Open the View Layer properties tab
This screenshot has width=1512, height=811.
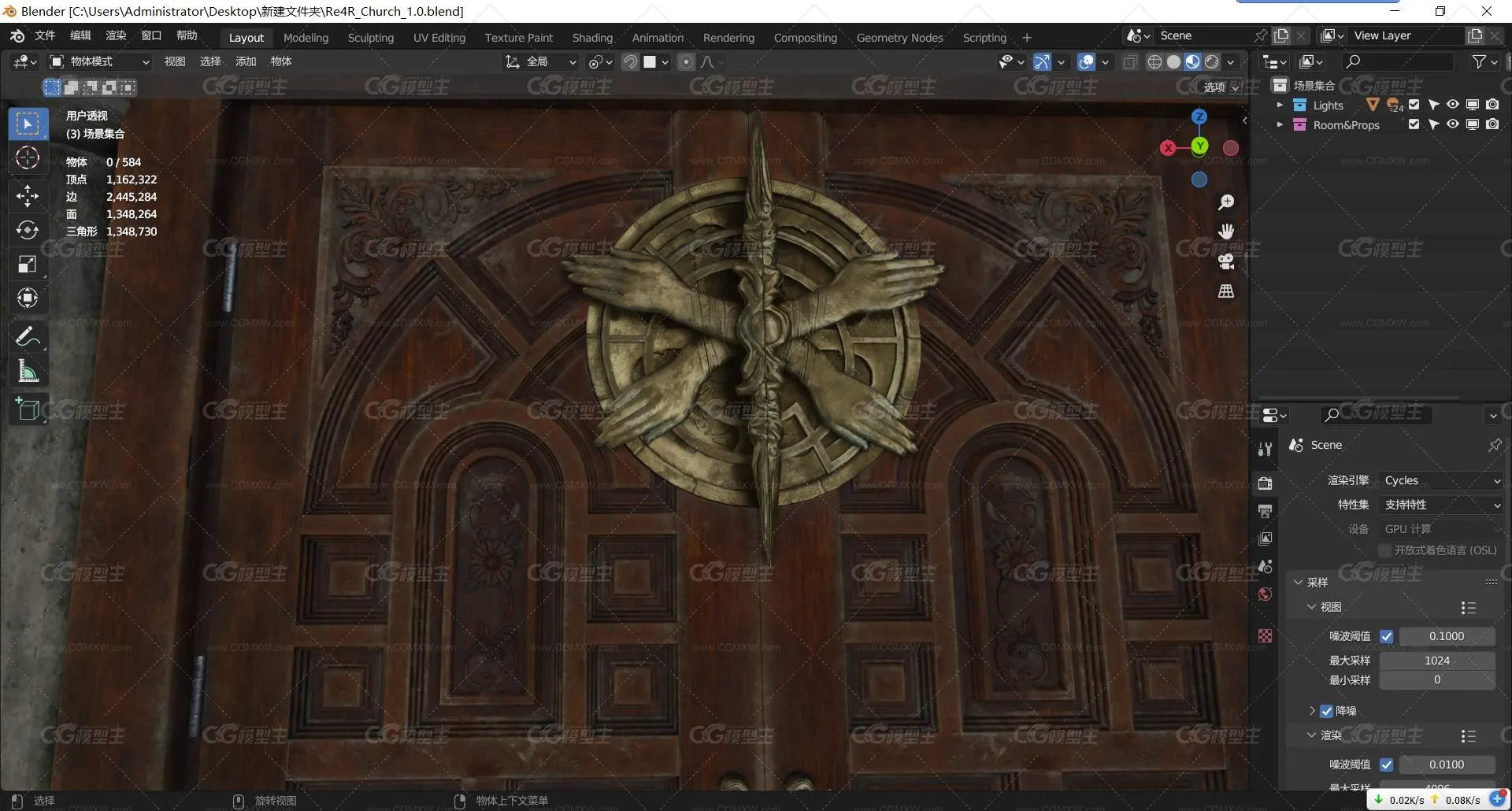point(1265,539)
